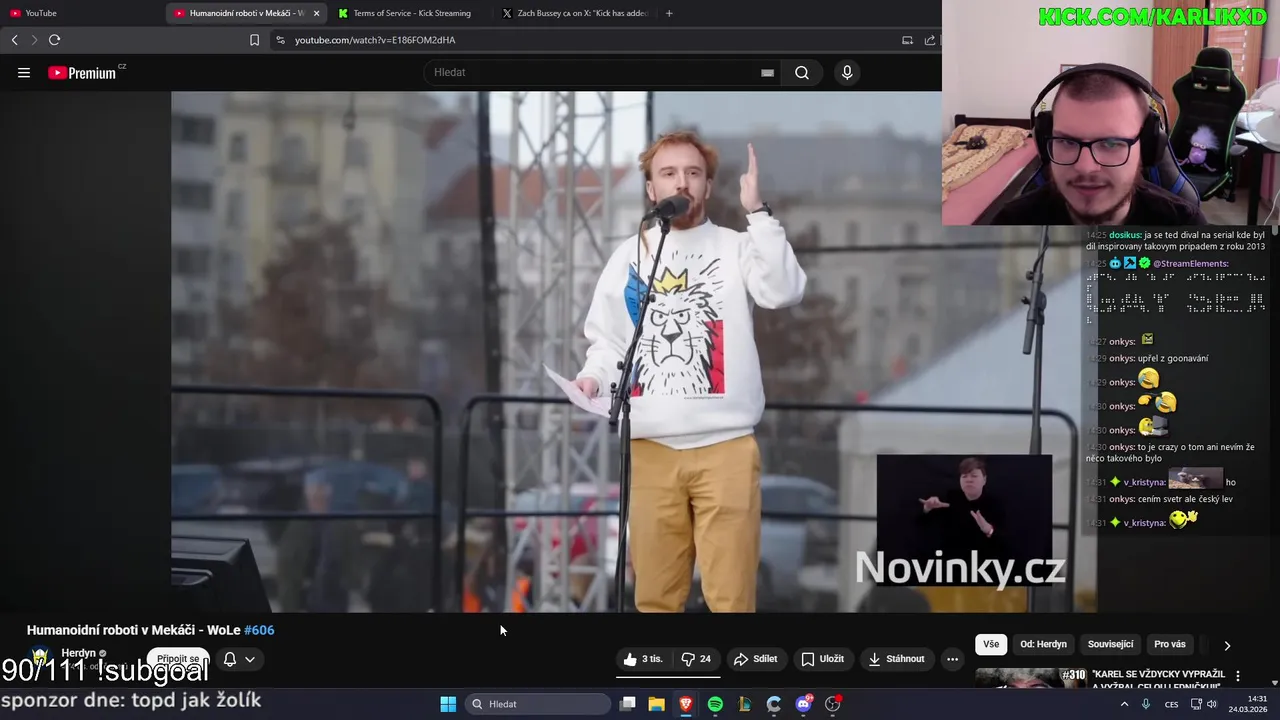Save video with Uložit button

[x=822, y=659]
